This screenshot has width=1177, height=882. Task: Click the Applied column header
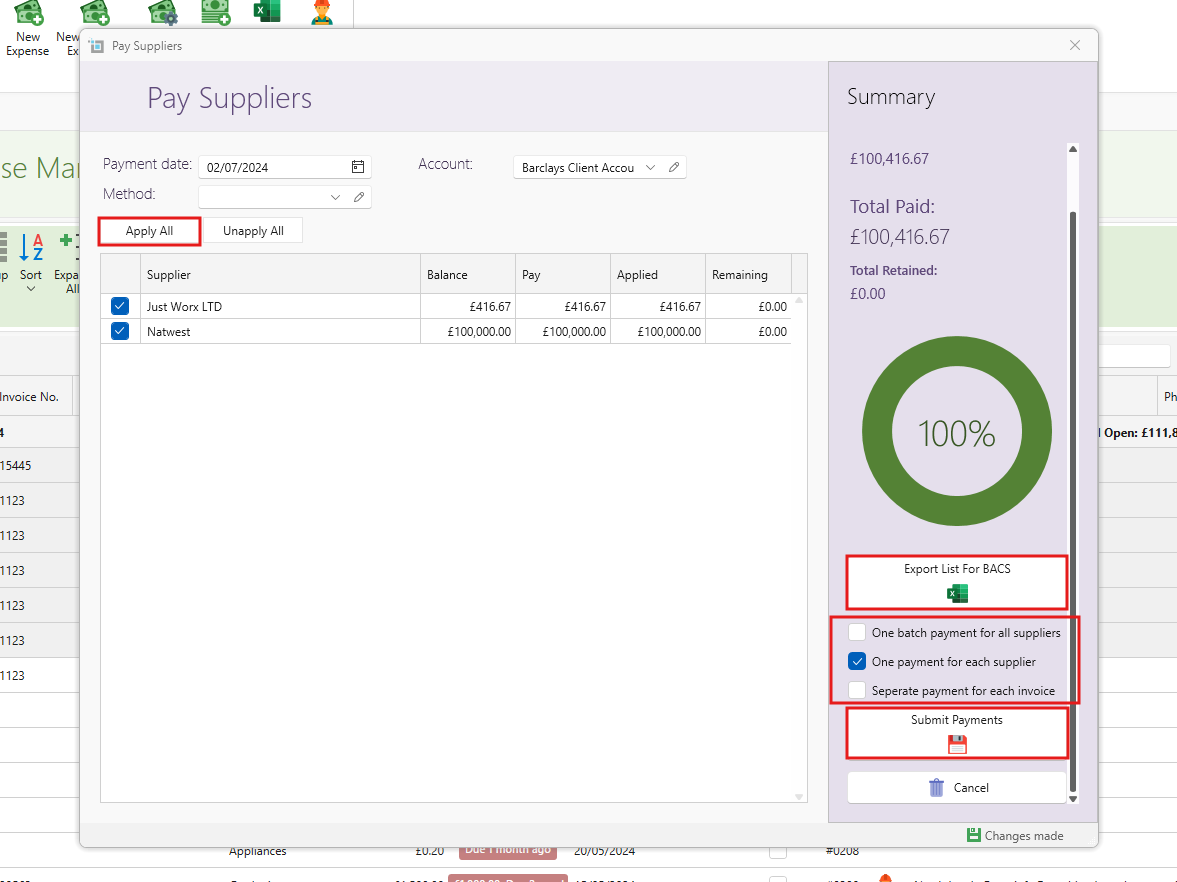[x=658, y=275]
